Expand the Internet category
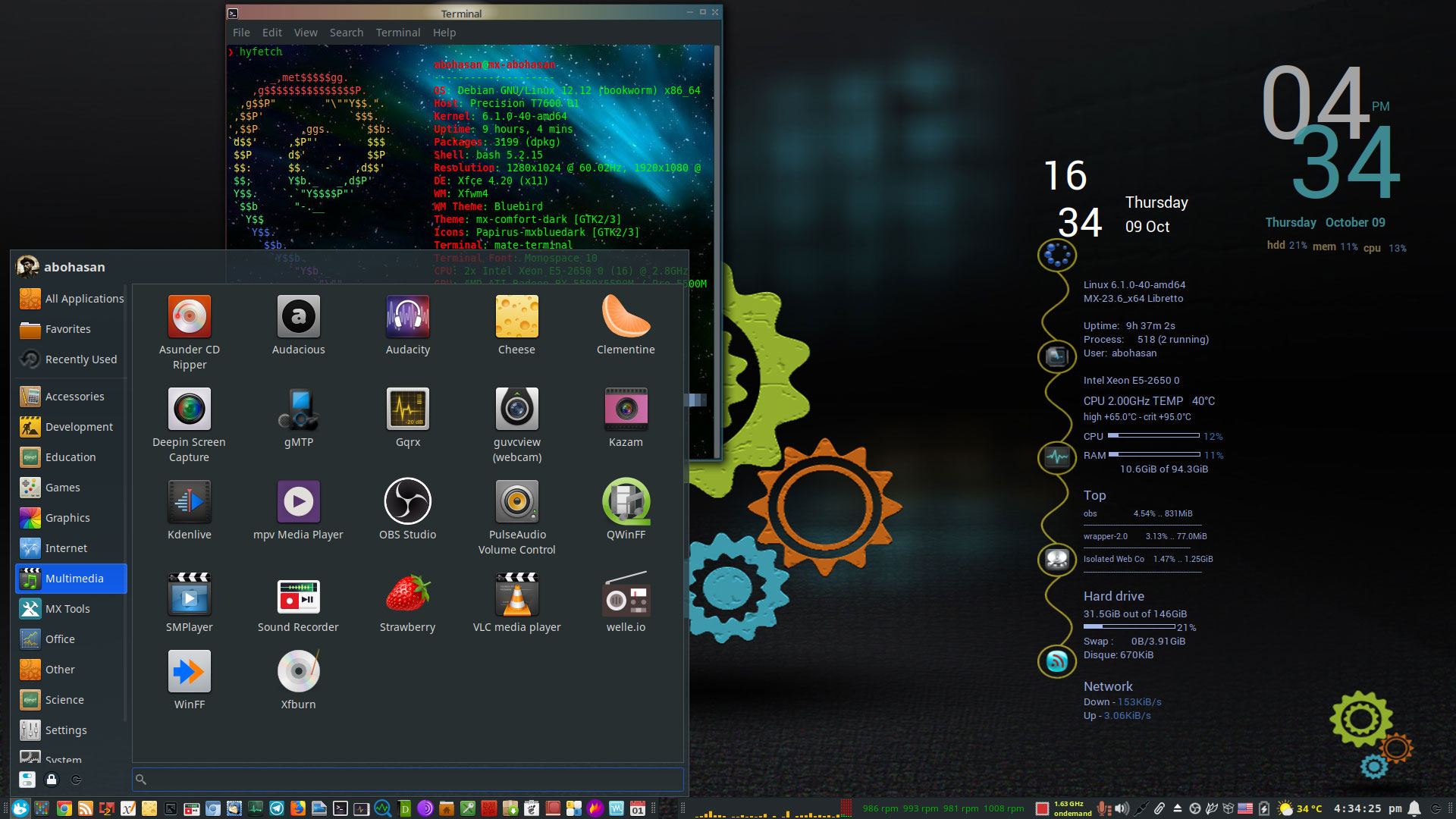 [66, 548]
